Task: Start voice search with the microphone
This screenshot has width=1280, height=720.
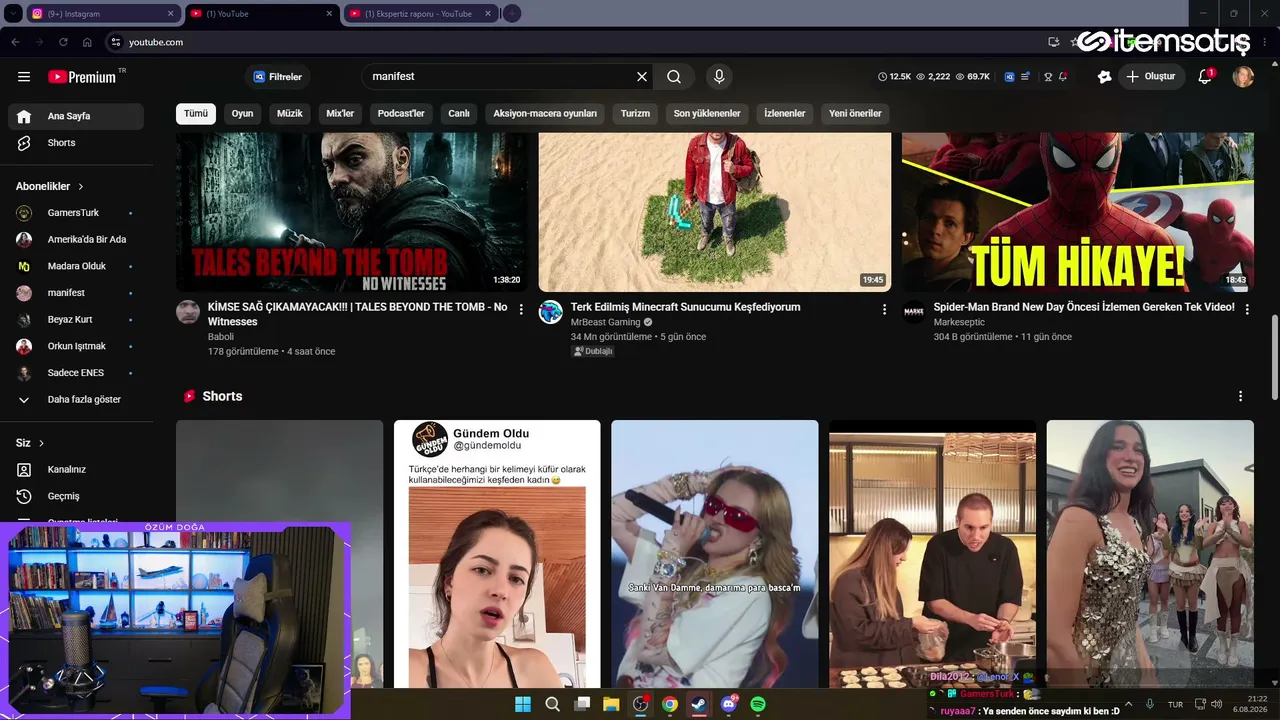Action: (718, 77)
